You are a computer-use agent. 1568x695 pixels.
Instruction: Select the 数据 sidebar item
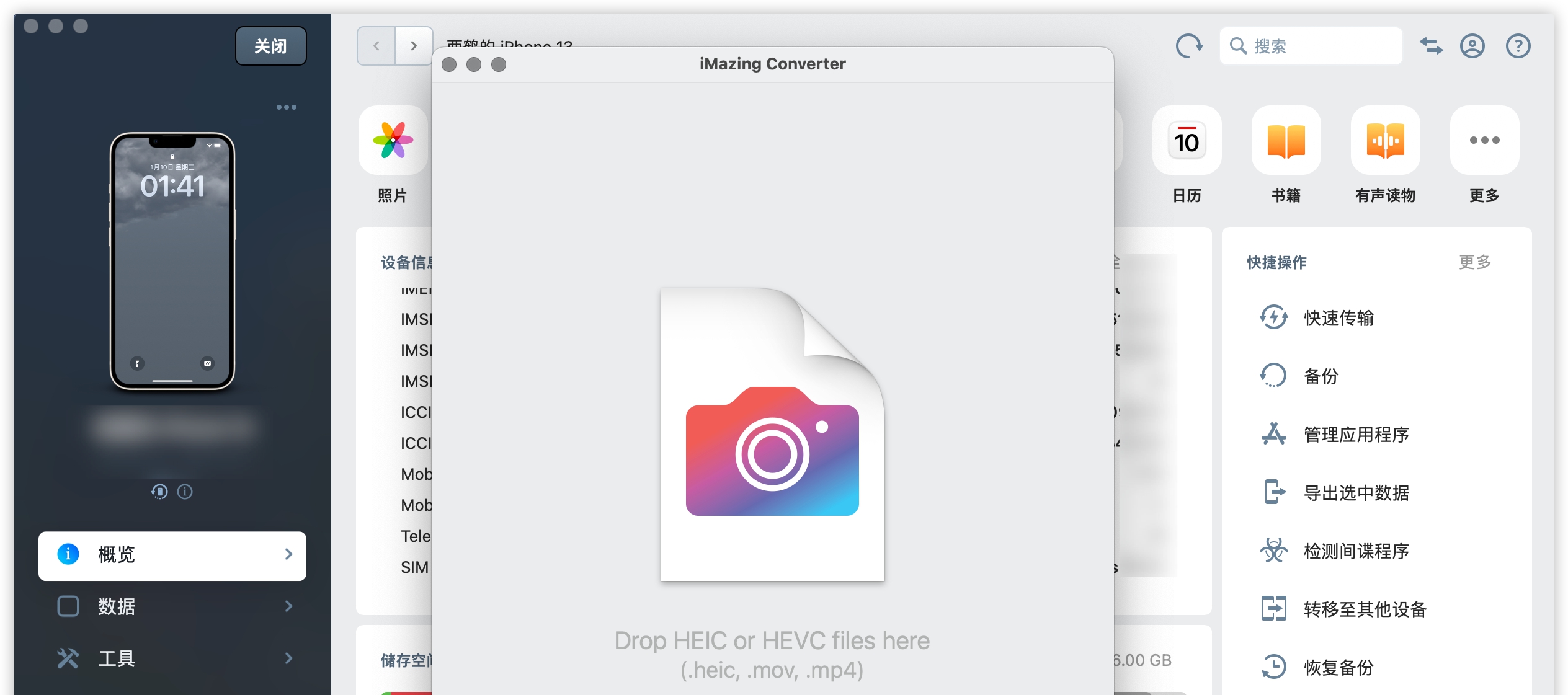coord(117,606)
